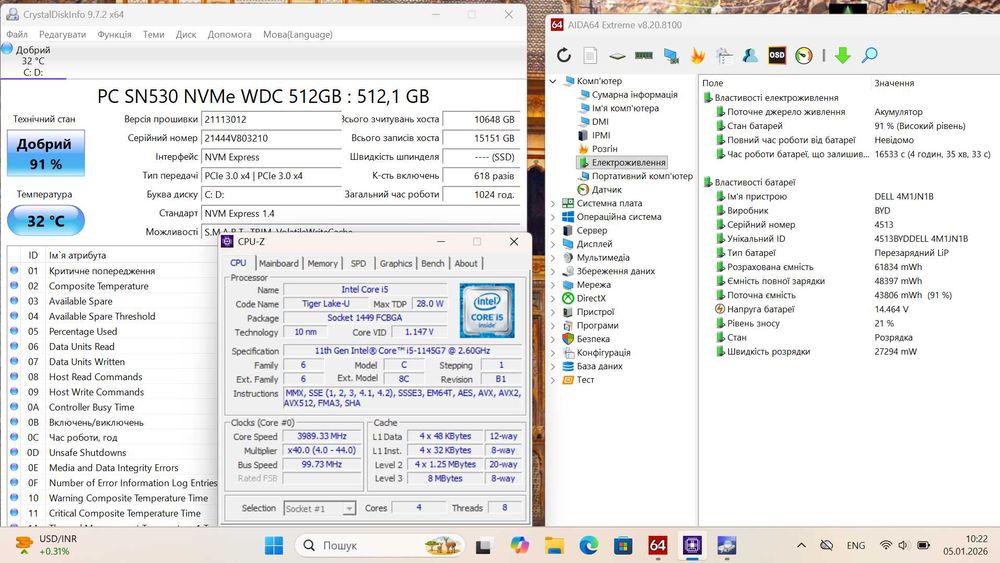The image size is (1000, 563).
Task: Switch to the Graphics tab in CPU-Z
Action: tap(396, 263)
